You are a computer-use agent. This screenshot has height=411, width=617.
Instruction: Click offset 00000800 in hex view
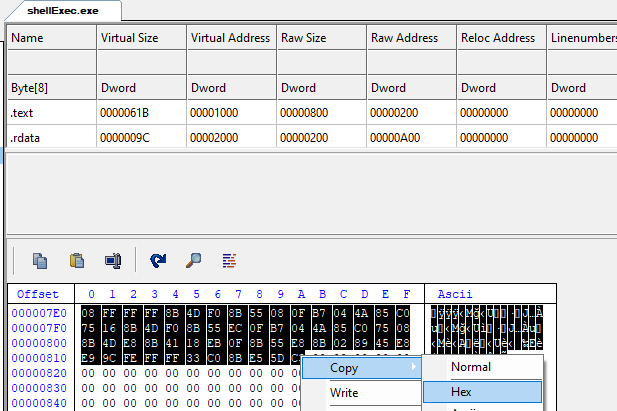[39, 343]
